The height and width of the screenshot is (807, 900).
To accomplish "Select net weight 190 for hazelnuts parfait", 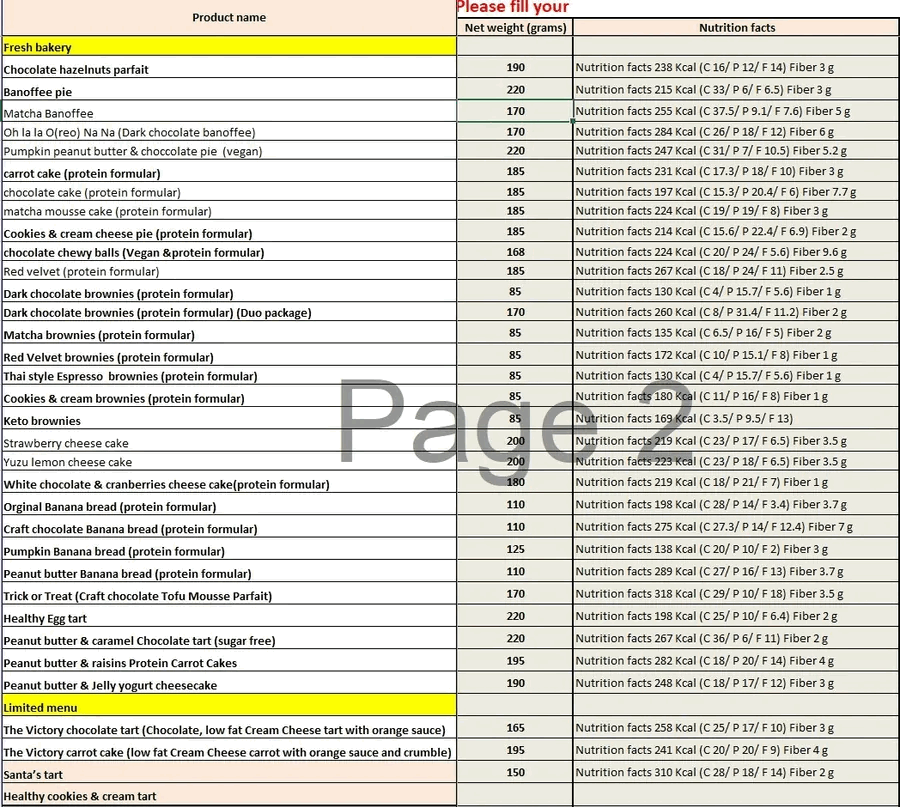I will point(515,68).
